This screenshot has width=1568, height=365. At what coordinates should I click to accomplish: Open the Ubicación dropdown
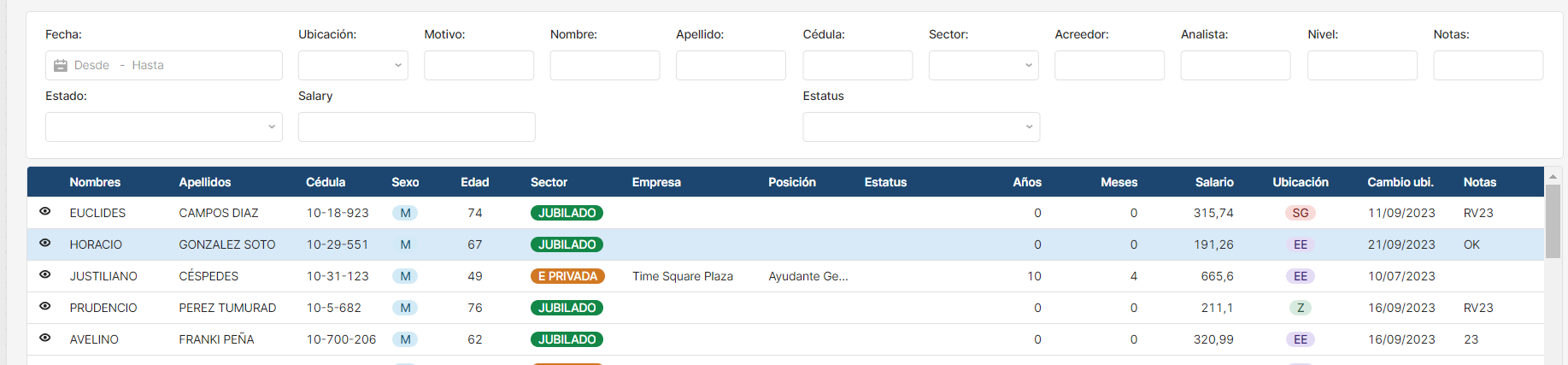click(x=353, y=65)
